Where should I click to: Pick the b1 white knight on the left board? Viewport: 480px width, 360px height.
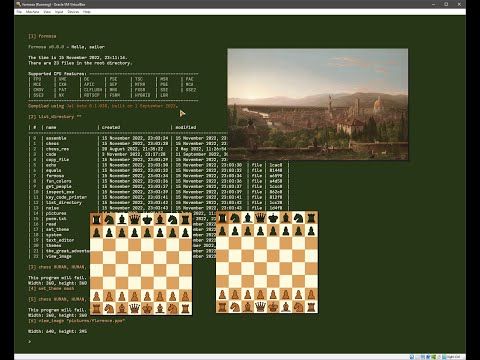coord(109,308)
